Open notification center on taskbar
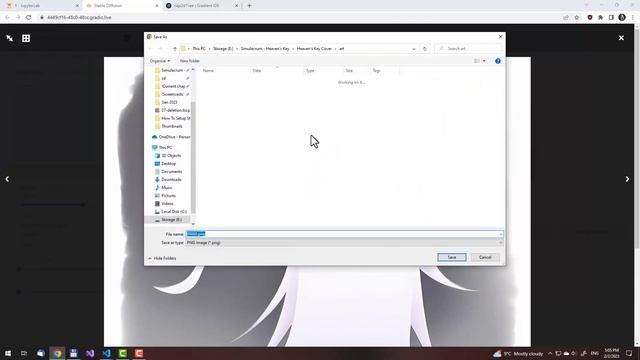Image resolution: width=640 pixels, height=360 pixels. pos(629,353)
